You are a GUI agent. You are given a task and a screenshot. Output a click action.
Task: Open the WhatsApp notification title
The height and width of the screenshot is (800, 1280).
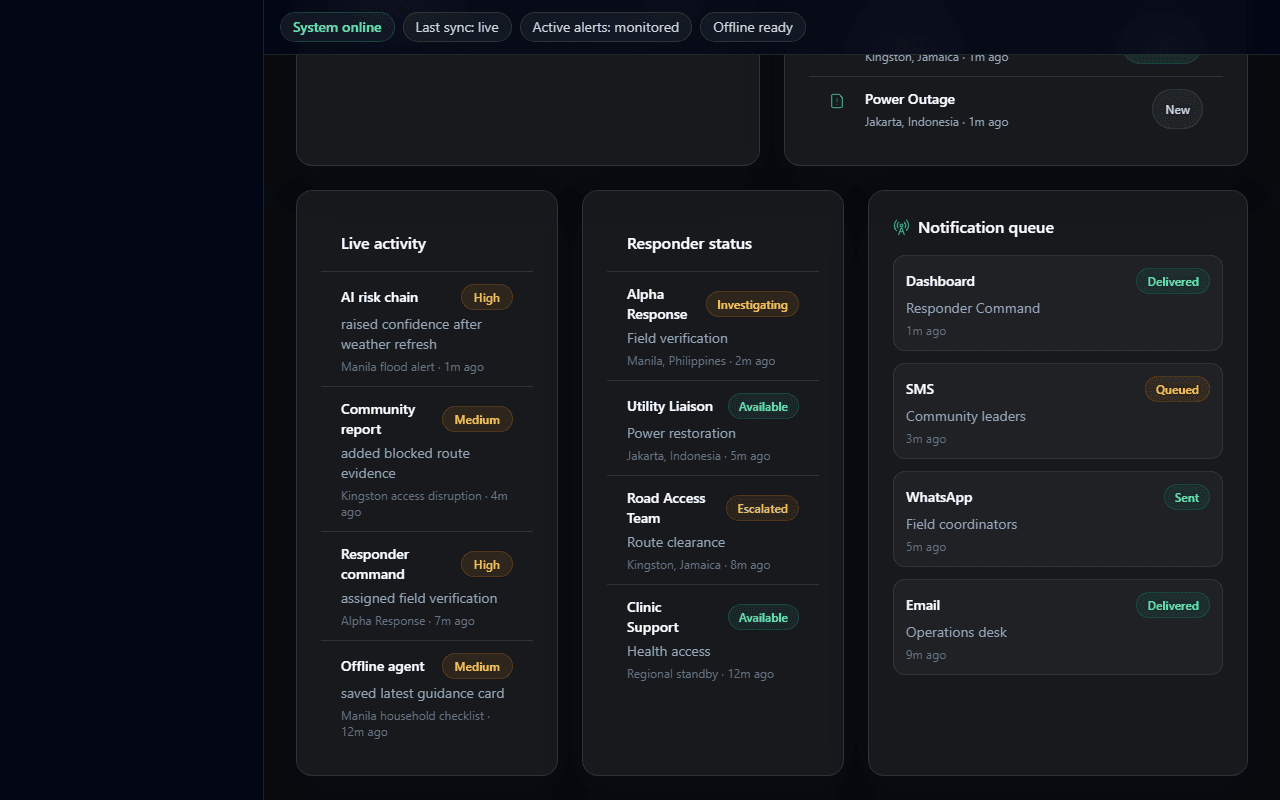pos(939,497)
